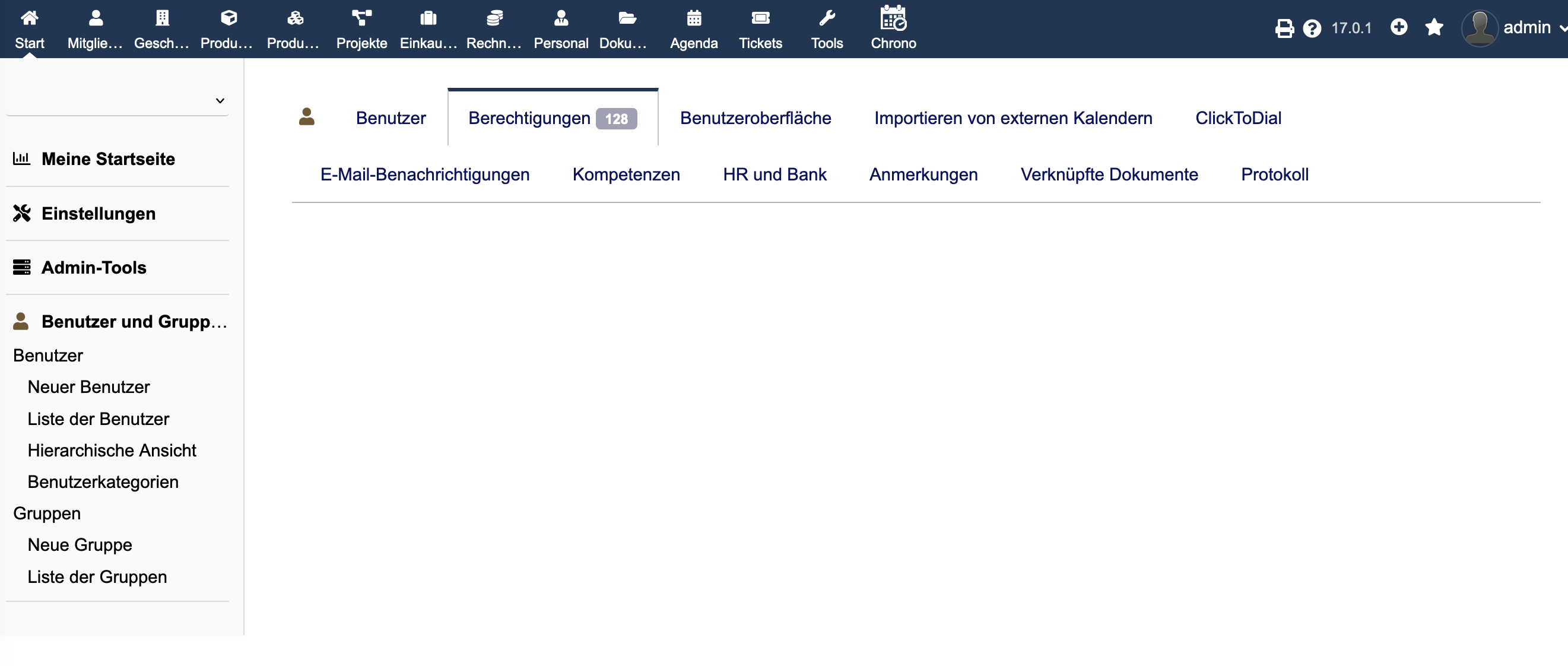The height and width of the screenshot is (666, 1568).
Task: Click the tools icon beside Einstellungen
Action: click(x=21, y=213)
